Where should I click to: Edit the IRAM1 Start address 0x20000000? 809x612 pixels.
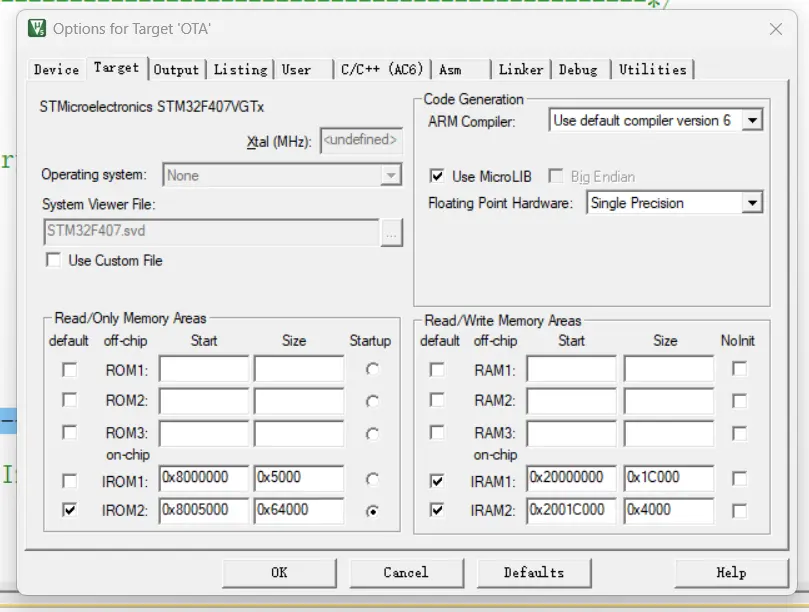click(x=572, y=478)
